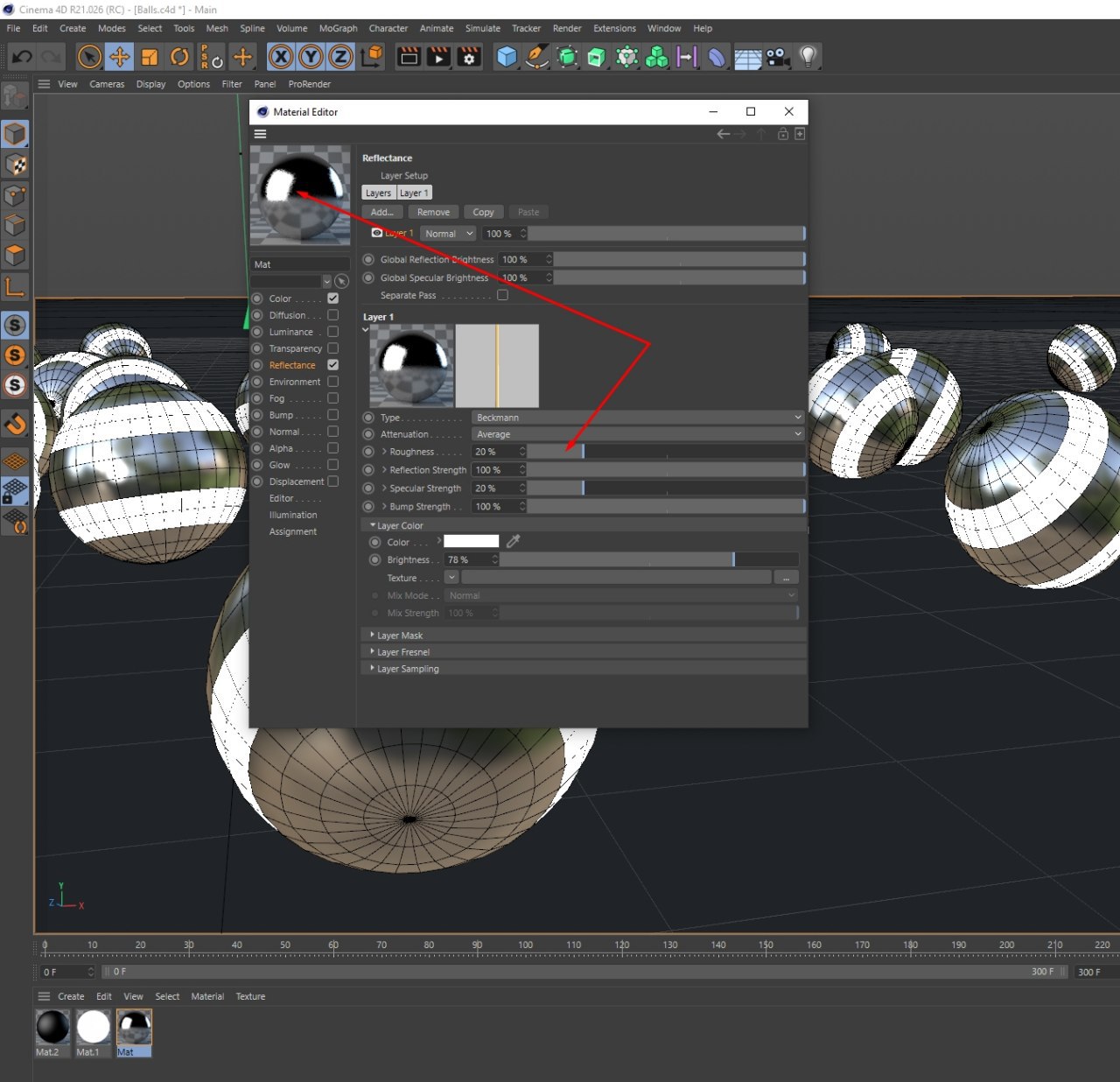Open the Simulate menu

tap(482, 28)
